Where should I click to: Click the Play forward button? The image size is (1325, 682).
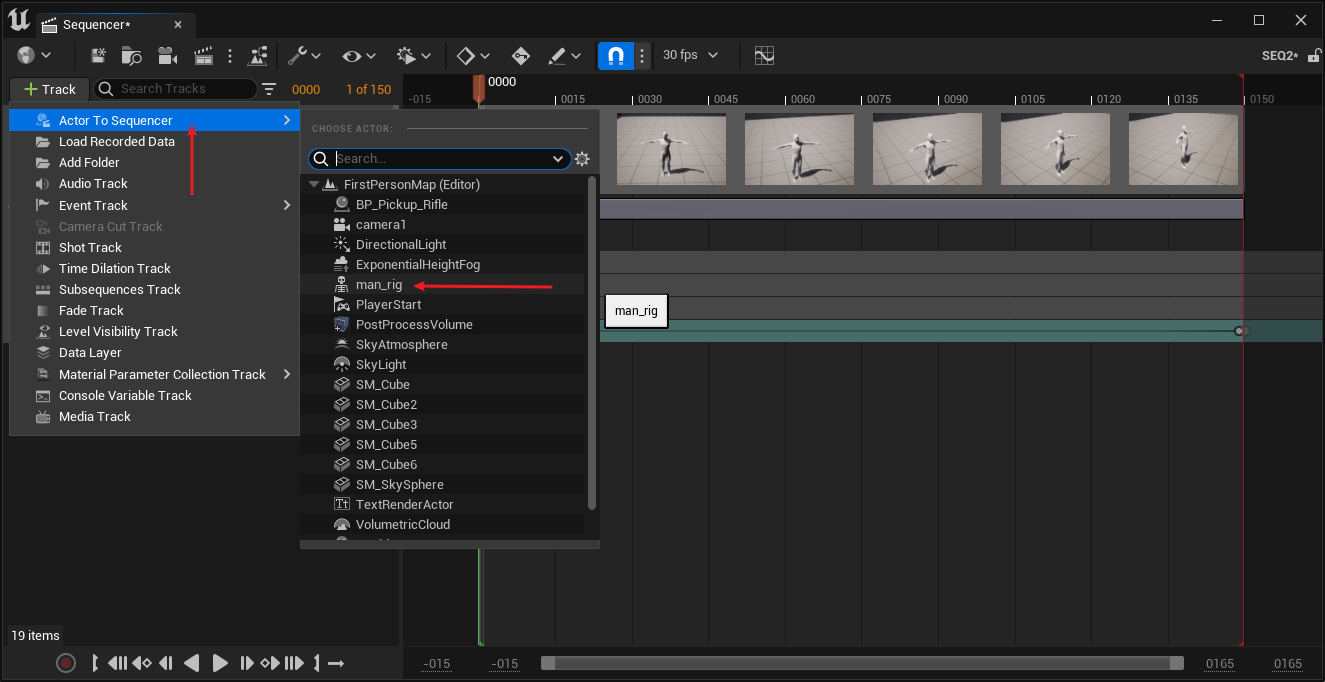point(220,663)
